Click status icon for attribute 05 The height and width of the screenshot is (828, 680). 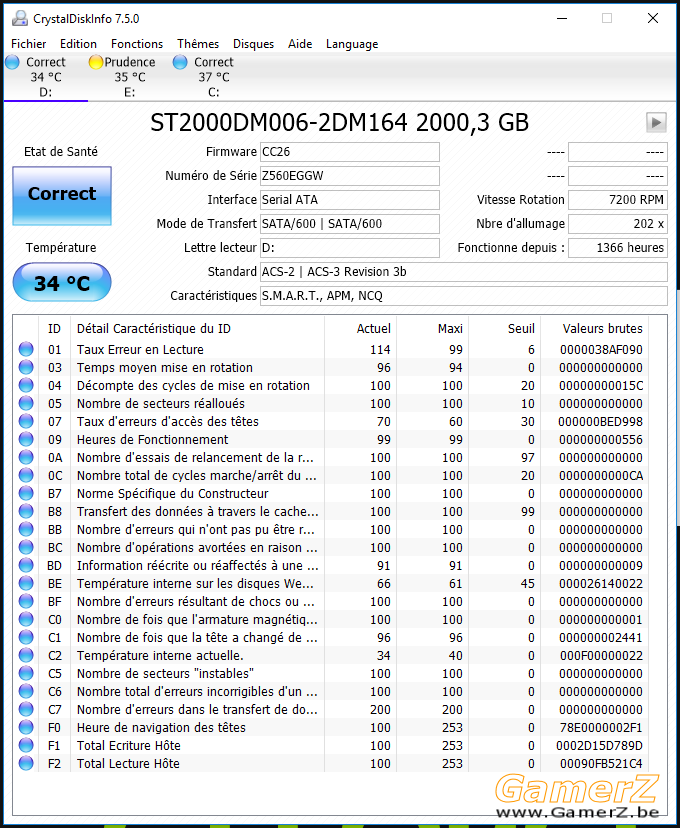click(26, 403)
